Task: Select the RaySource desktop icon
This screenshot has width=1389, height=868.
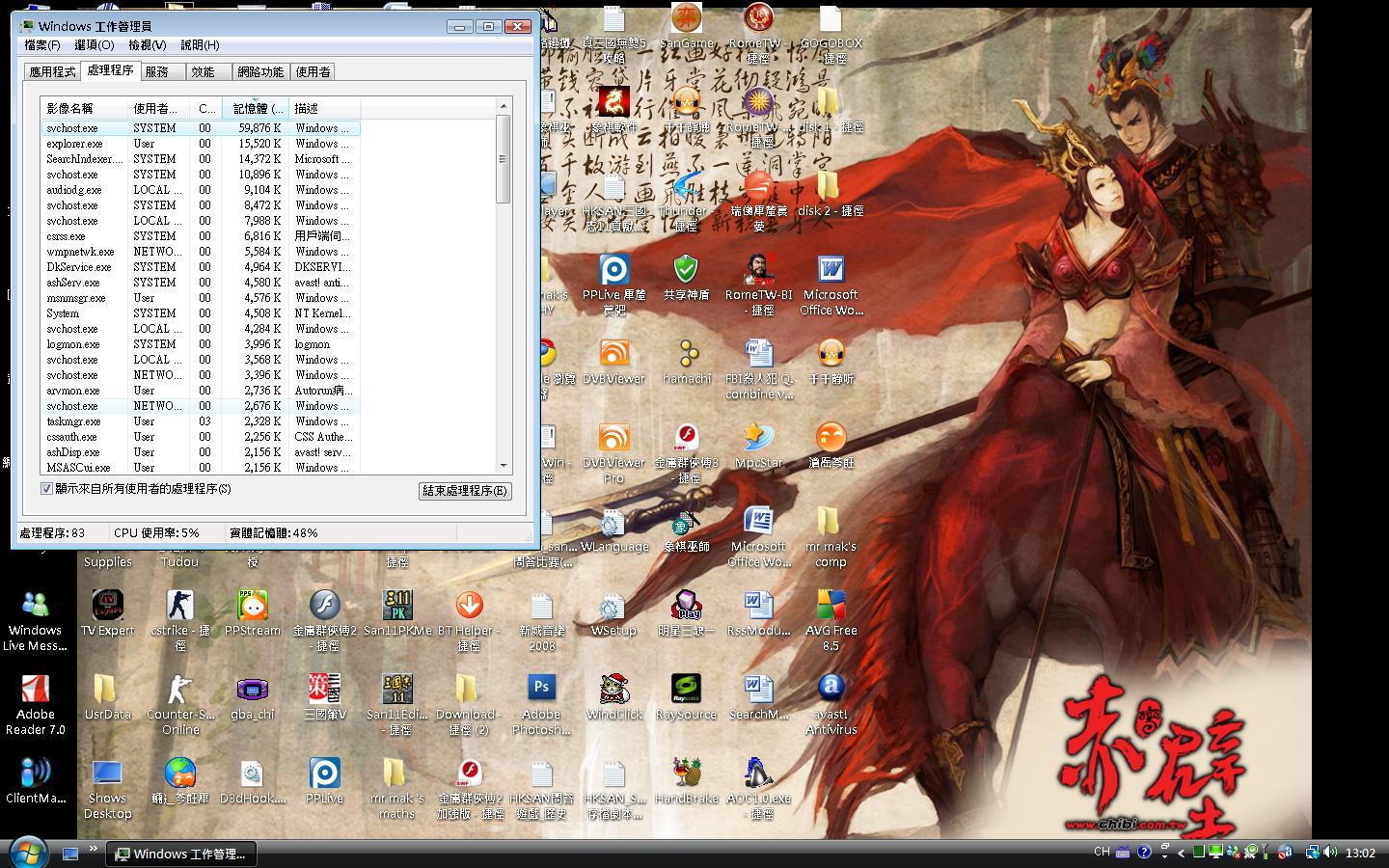Action: coord(686,696)
